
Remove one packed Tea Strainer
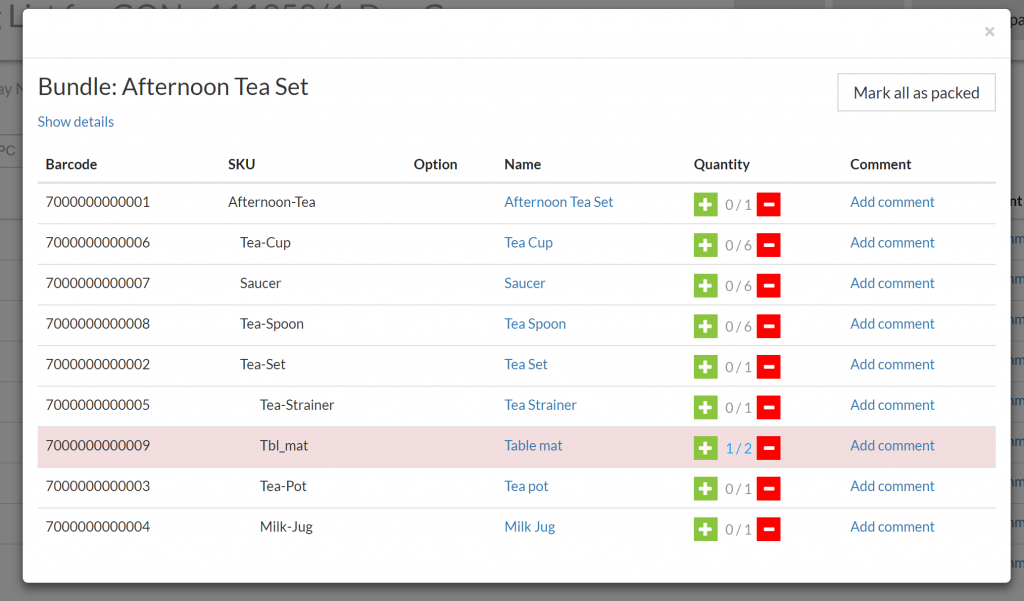(768, 408)
